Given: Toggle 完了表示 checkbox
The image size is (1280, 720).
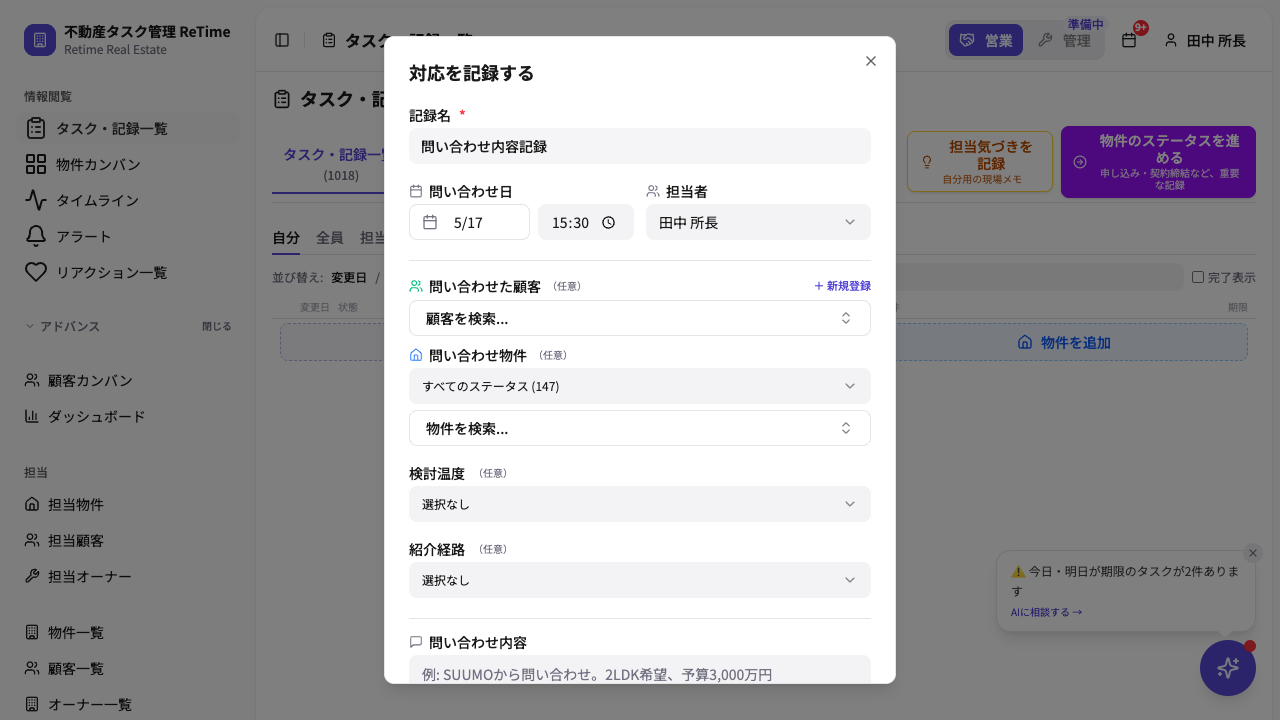Looking at the screenshot, I should 1198,277.
